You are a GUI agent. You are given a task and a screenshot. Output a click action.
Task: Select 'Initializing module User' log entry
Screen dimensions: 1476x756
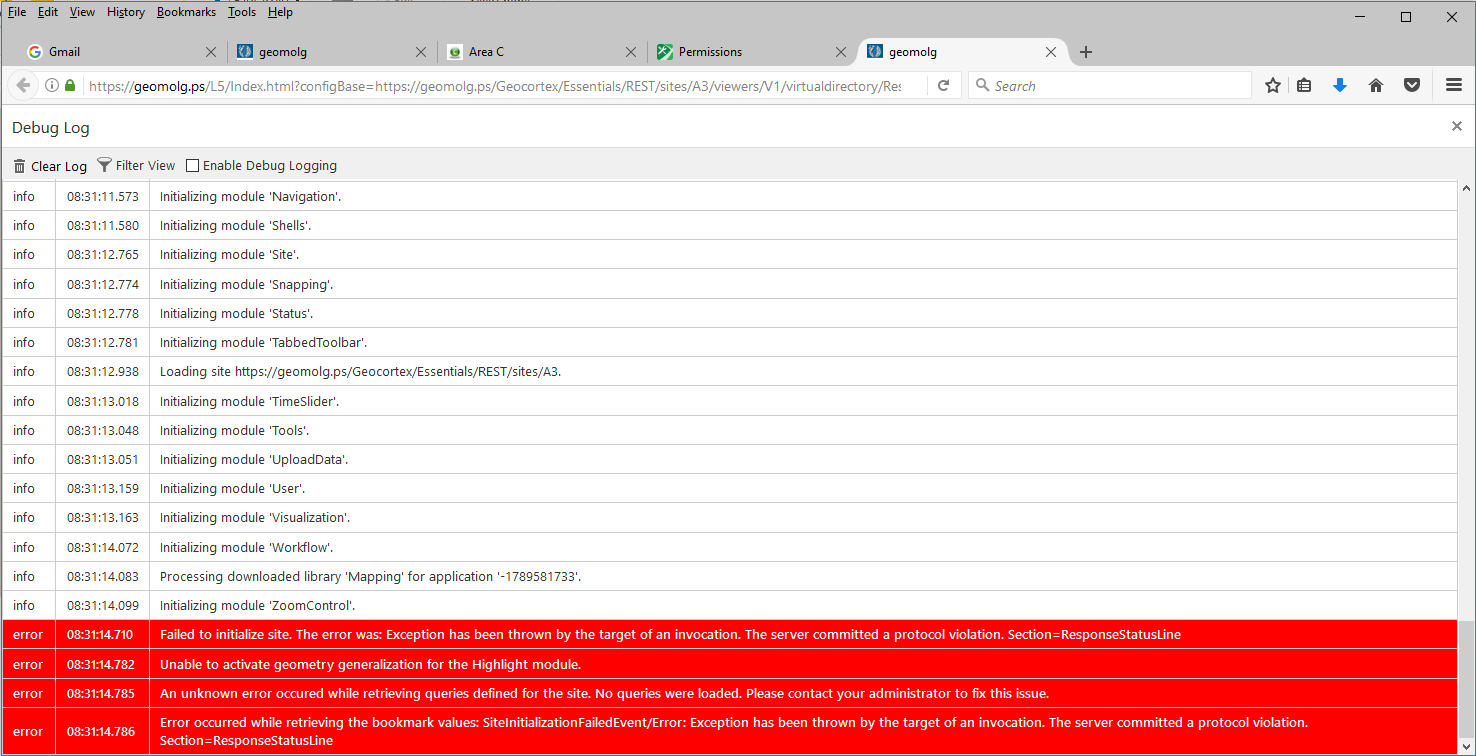[730, 488]
